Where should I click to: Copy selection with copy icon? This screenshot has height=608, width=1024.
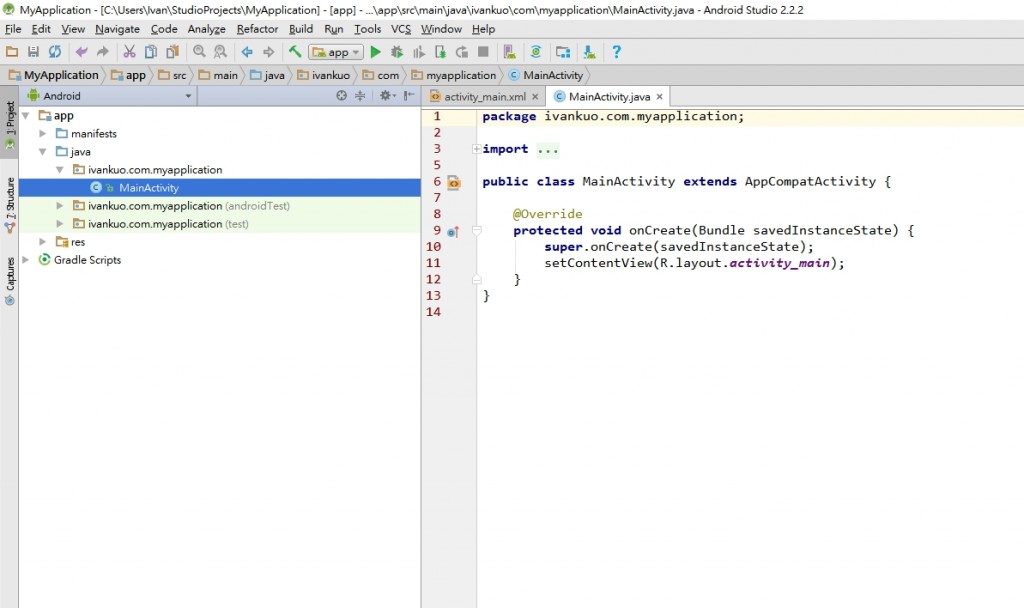[x=151, y=52]
